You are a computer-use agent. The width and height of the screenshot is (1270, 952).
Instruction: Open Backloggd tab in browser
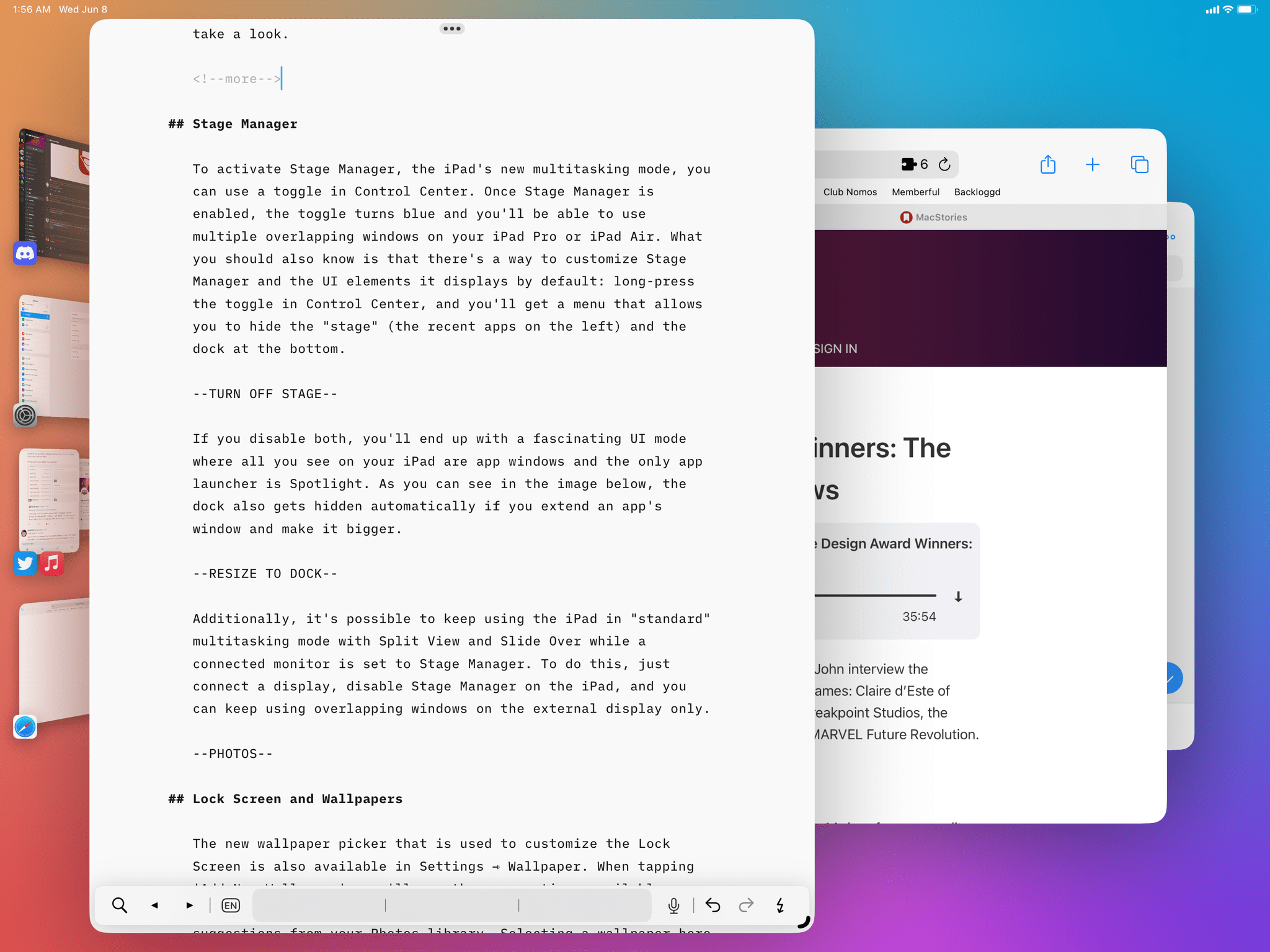(x=977, y=190)
